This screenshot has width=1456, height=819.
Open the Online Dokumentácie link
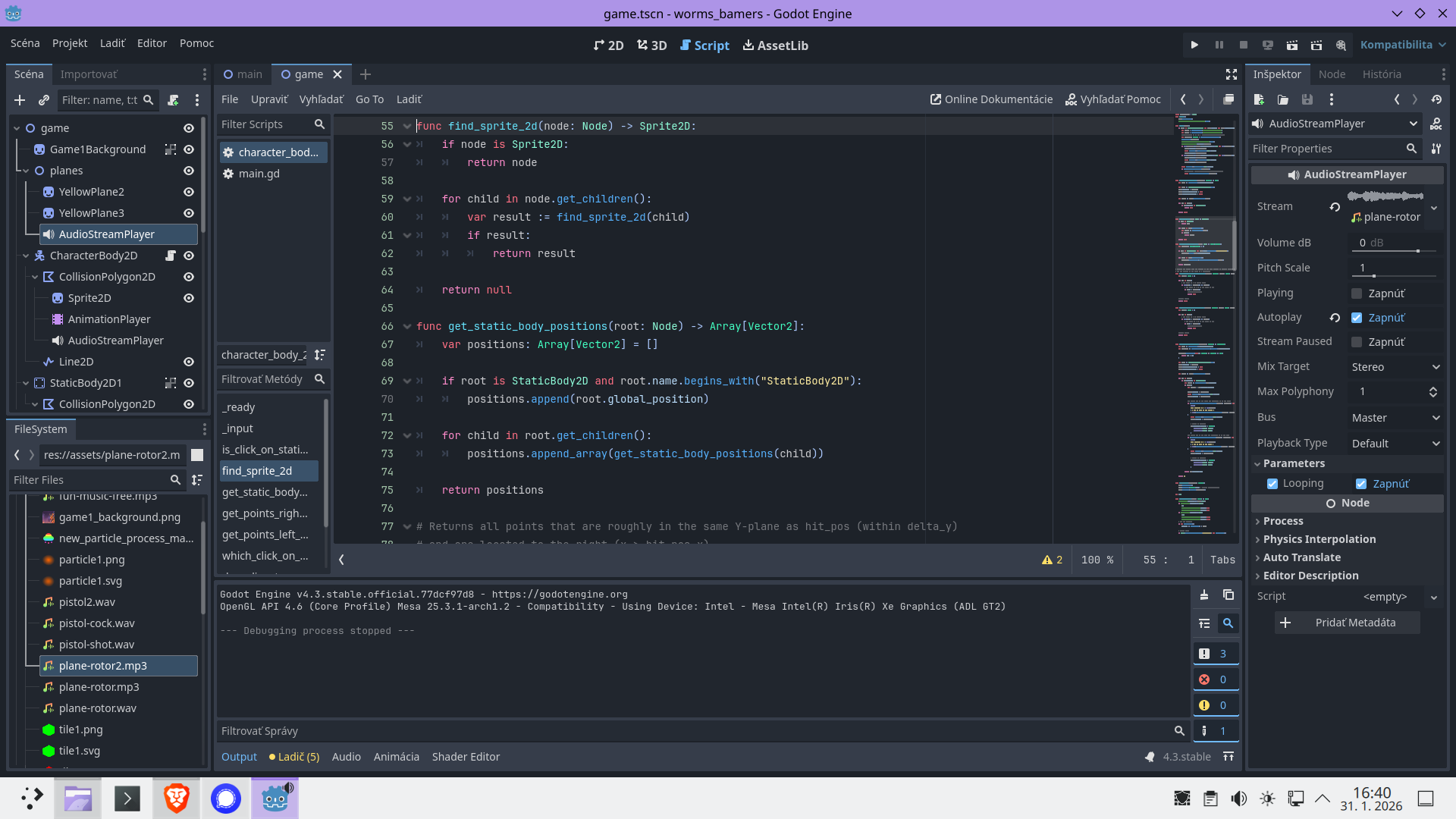pos(990,99)
